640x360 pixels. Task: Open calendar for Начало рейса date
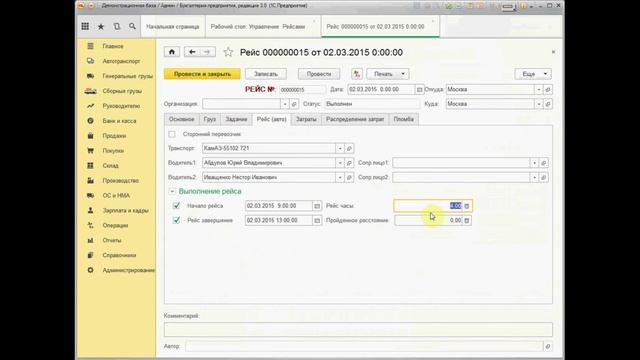pyautogui.click(x=317, y=206)
